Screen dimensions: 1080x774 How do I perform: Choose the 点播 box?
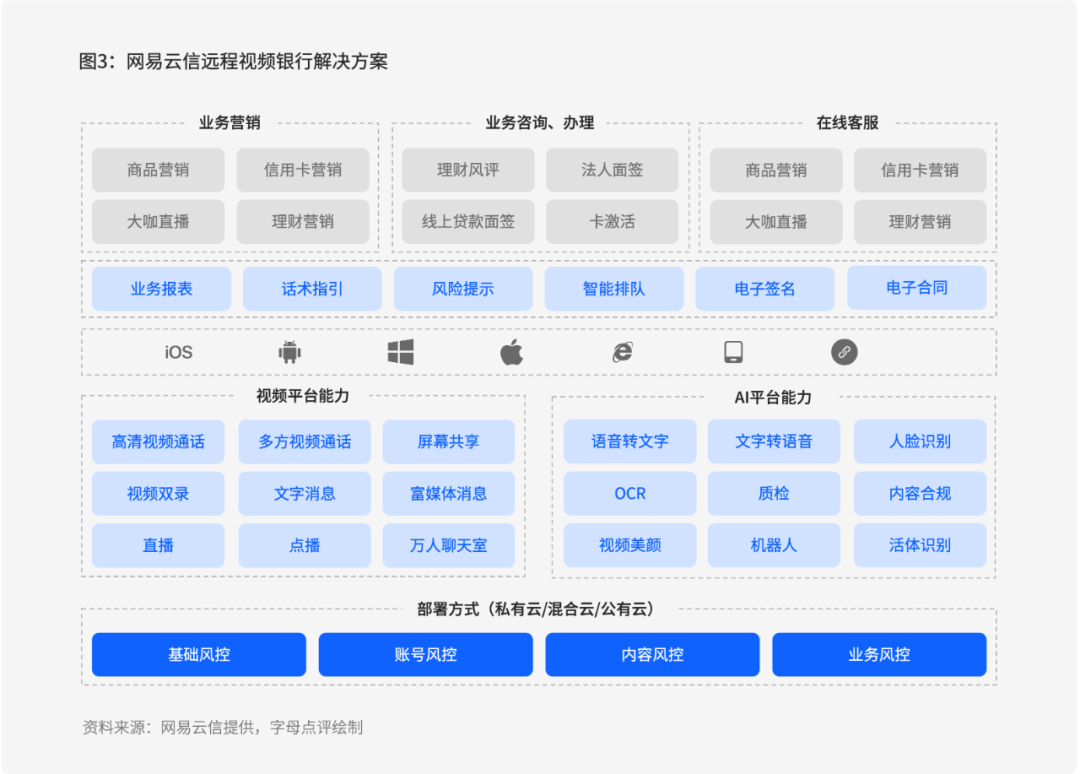[x=304, y=545]
